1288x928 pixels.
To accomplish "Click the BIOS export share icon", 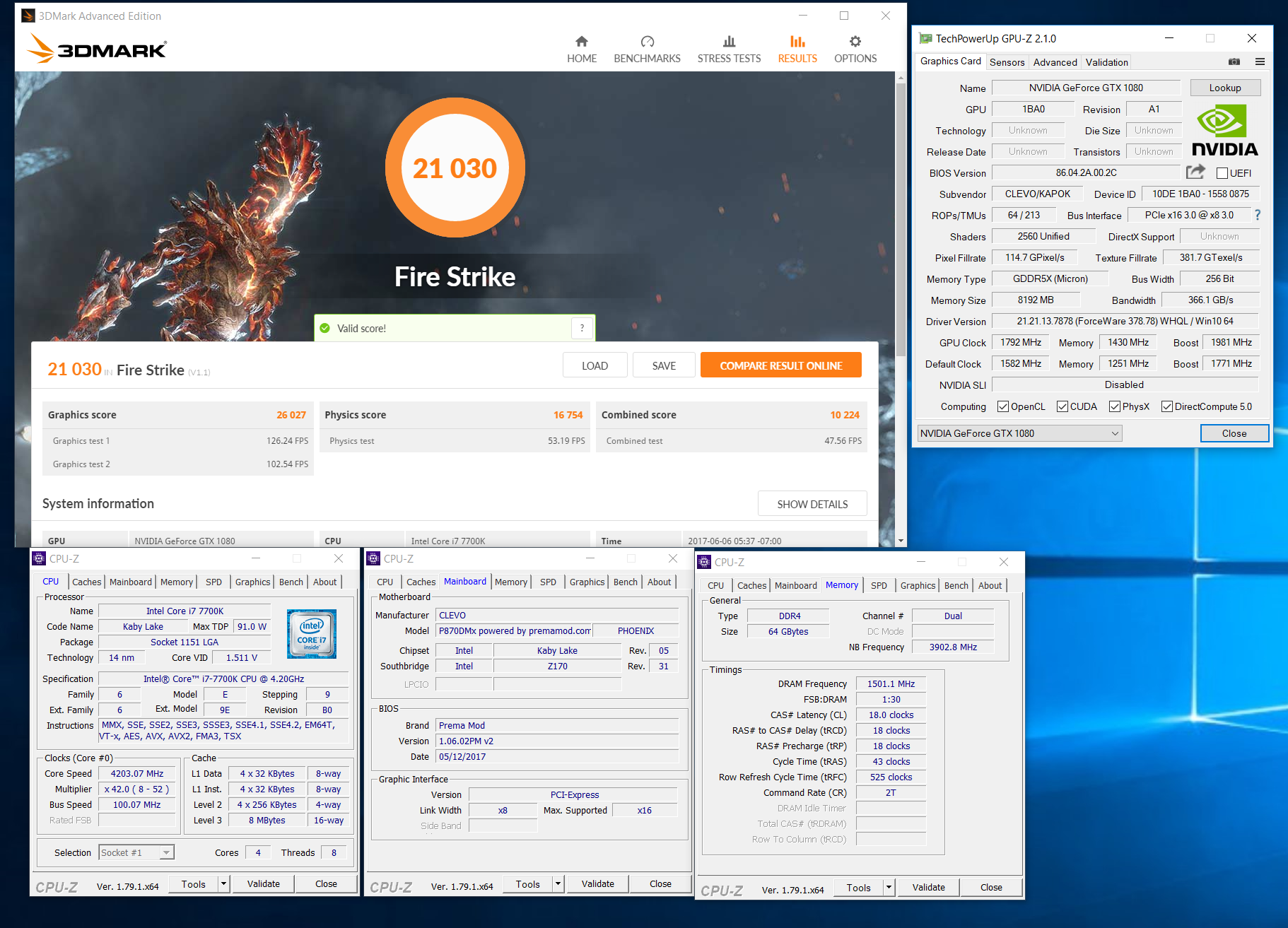I will pos(1195,172).
